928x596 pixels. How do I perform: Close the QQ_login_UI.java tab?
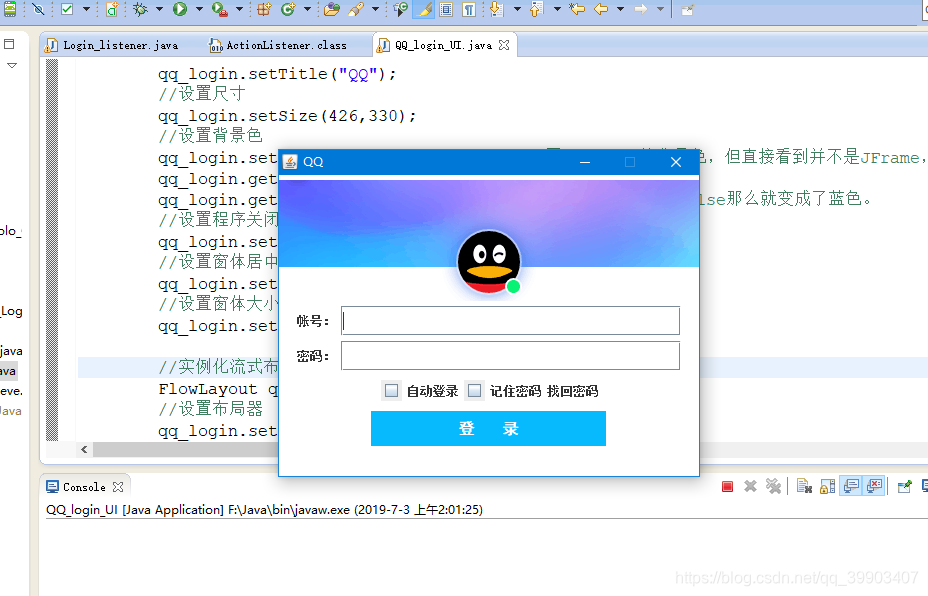504,45
